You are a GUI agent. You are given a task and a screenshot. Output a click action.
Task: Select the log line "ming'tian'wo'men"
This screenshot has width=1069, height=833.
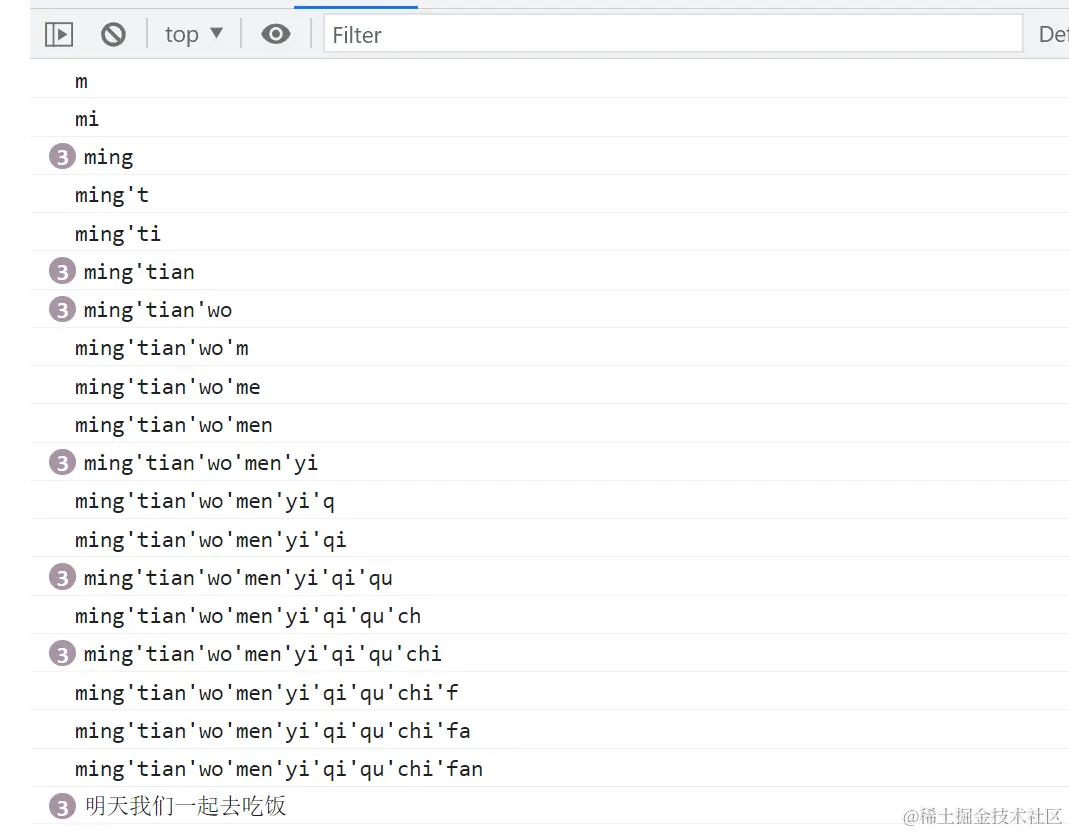point(174,425)
